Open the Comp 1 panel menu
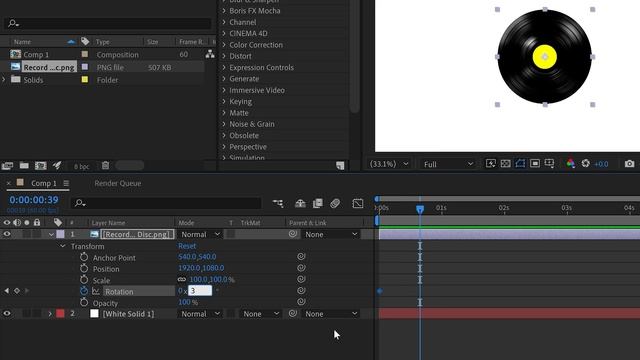Viewport: 640px width, 360px height. [x=66, y=183]
